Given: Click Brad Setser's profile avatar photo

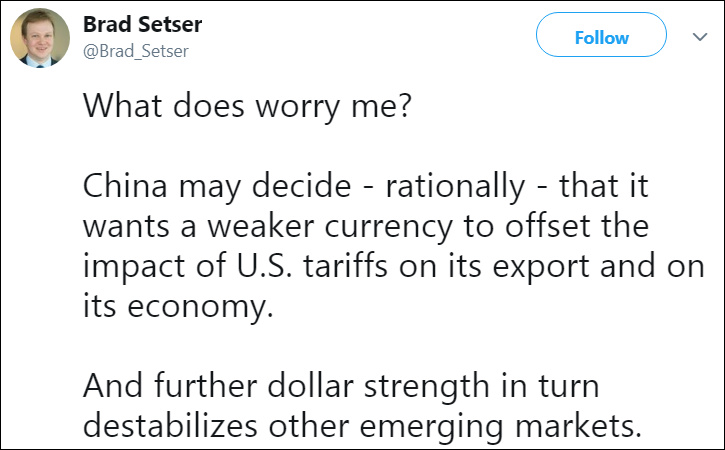Looking at the screenshot, I should coord(39,37).
